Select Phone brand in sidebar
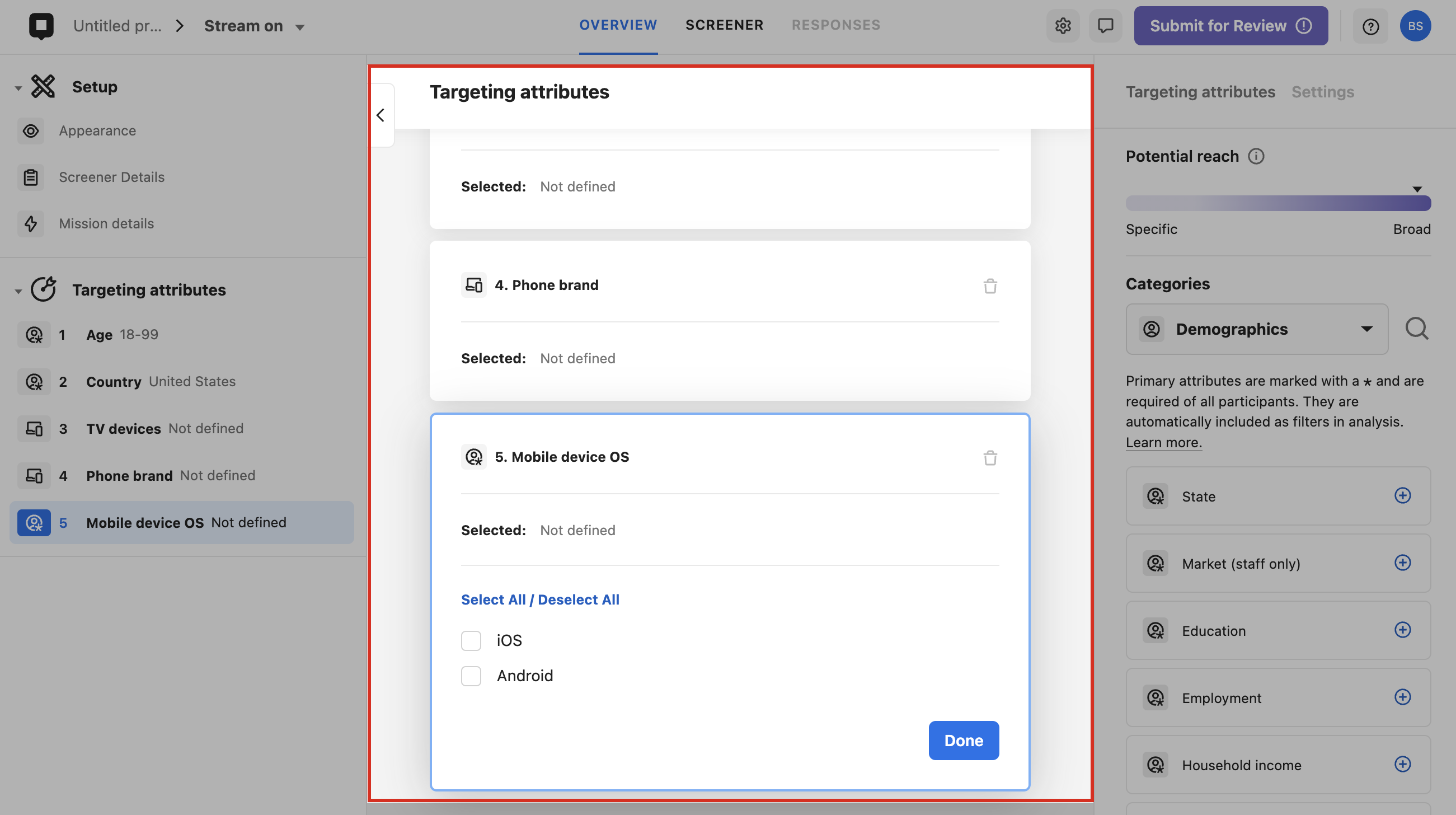 click(182, 476)
